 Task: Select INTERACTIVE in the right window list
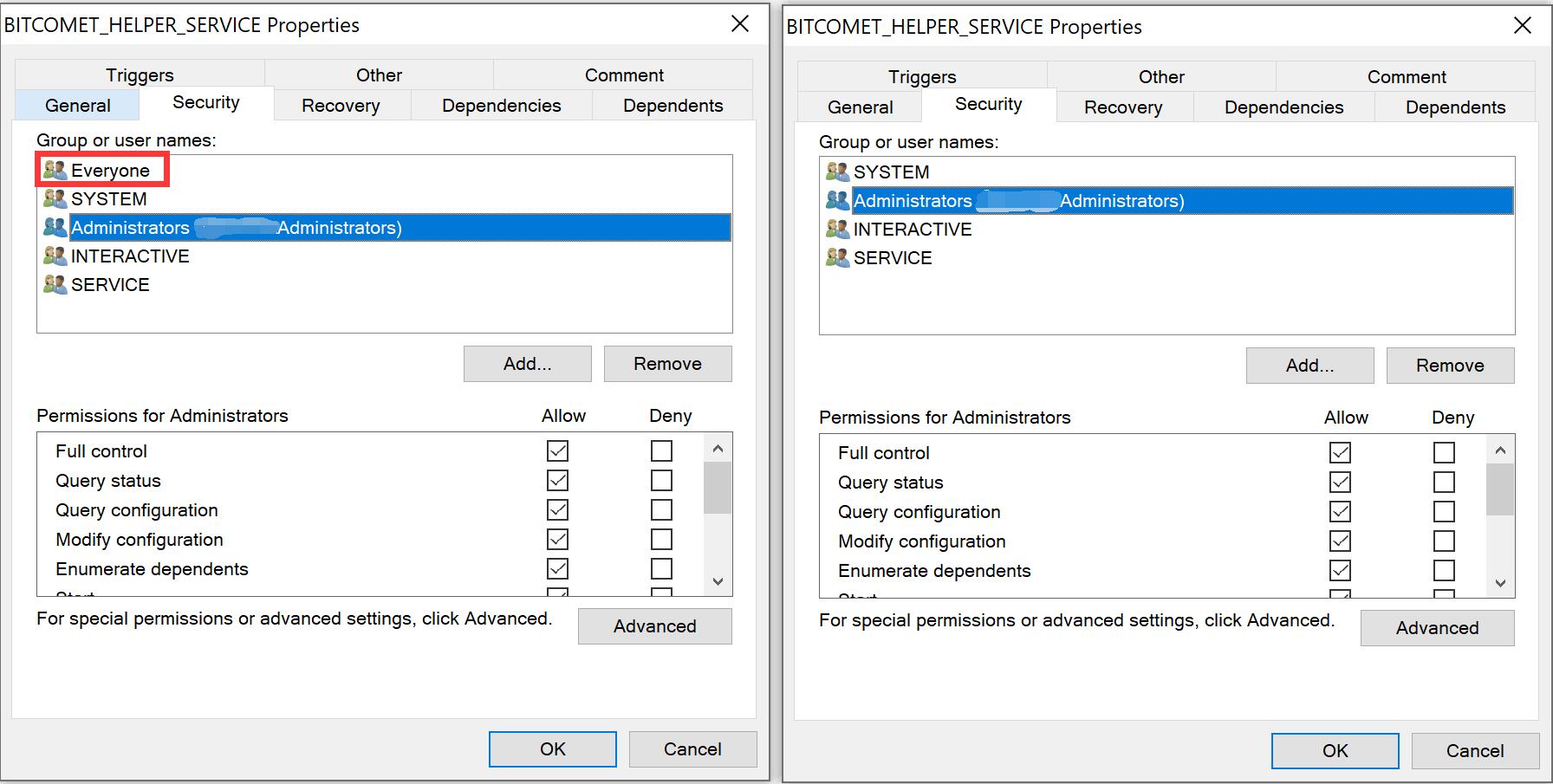tap(913, 230)
